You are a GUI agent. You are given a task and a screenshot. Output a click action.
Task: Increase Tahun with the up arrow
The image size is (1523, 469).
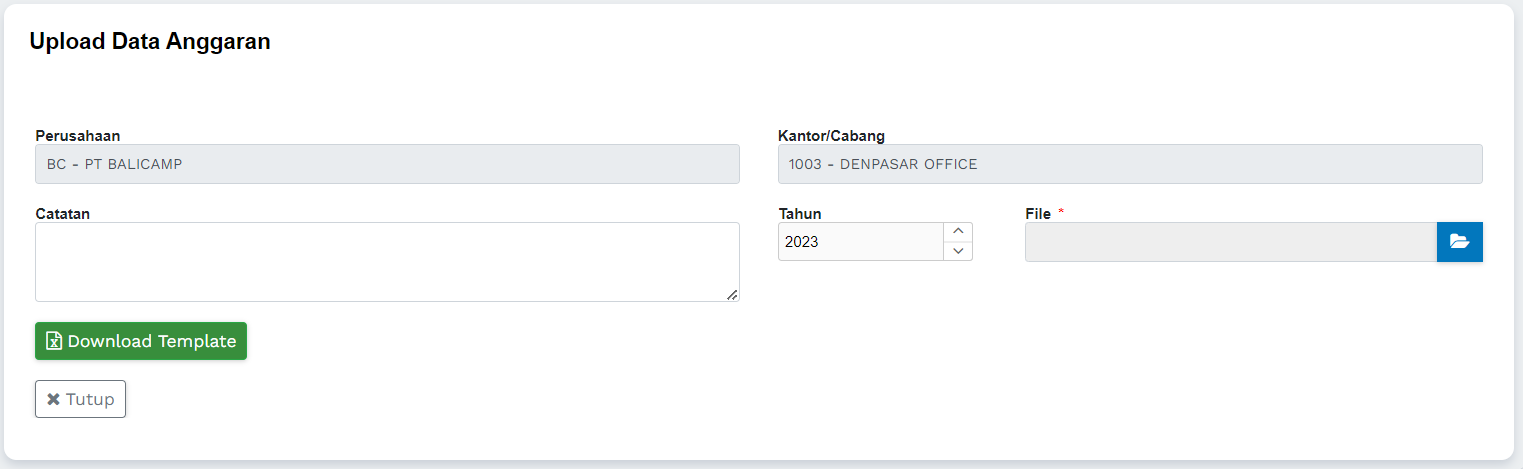pos(958,232)
